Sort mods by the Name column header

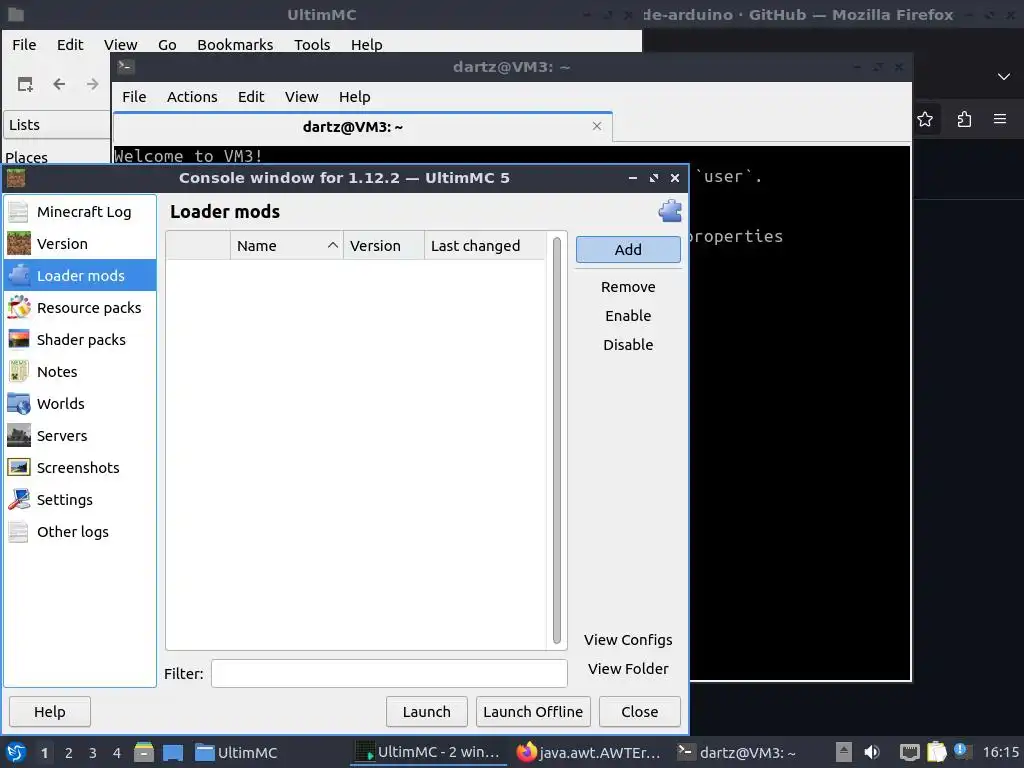point(286,246)
